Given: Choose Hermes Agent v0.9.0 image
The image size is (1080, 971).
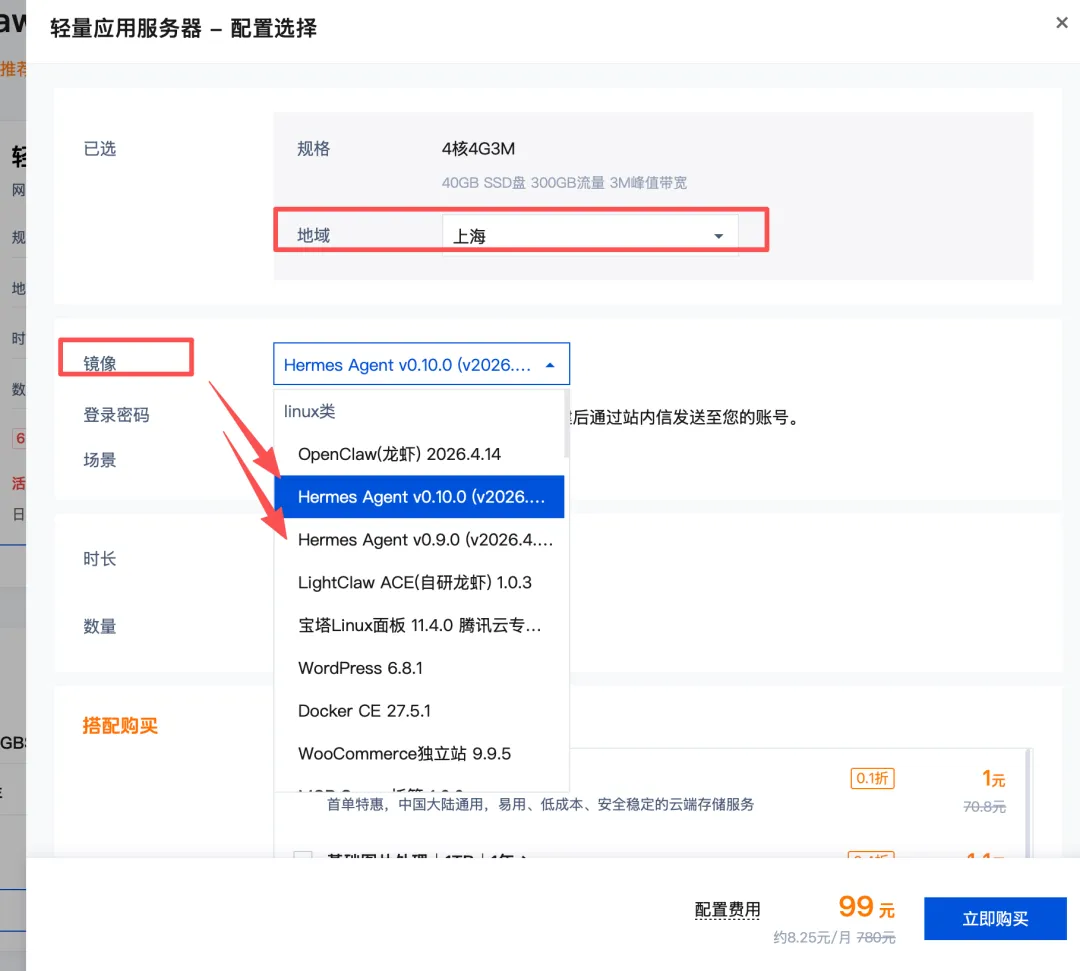Looking at the screenshot, I should pos(419,540).
